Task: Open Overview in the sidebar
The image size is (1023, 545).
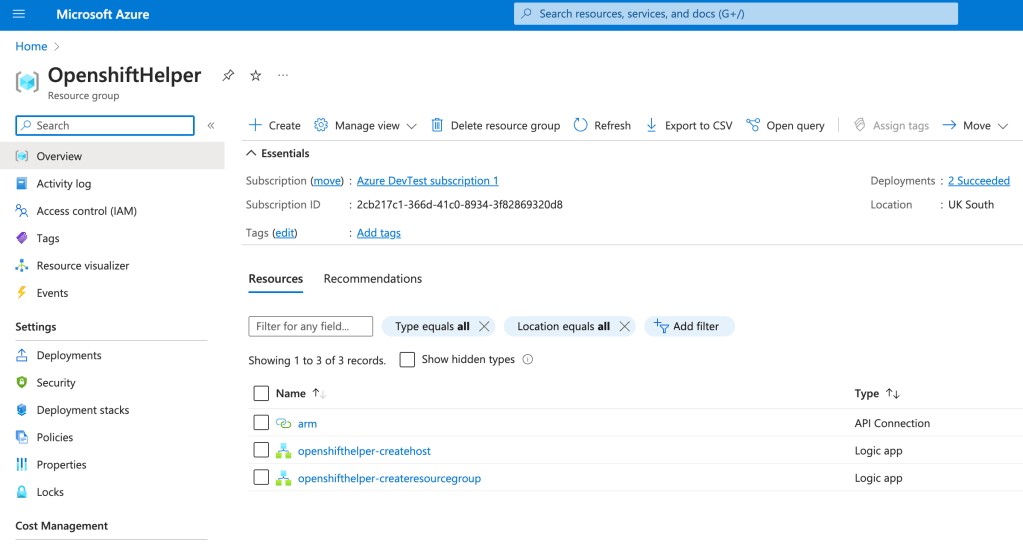Action: tap(112, 156)
